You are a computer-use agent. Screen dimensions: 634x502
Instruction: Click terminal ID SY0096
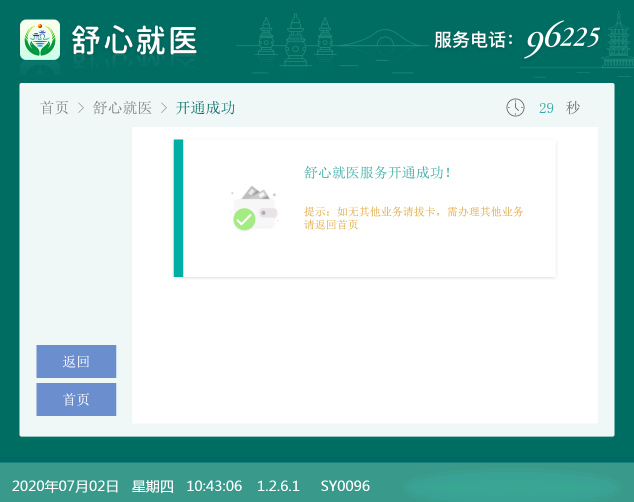pyautogui.click(x=345, y=486)
